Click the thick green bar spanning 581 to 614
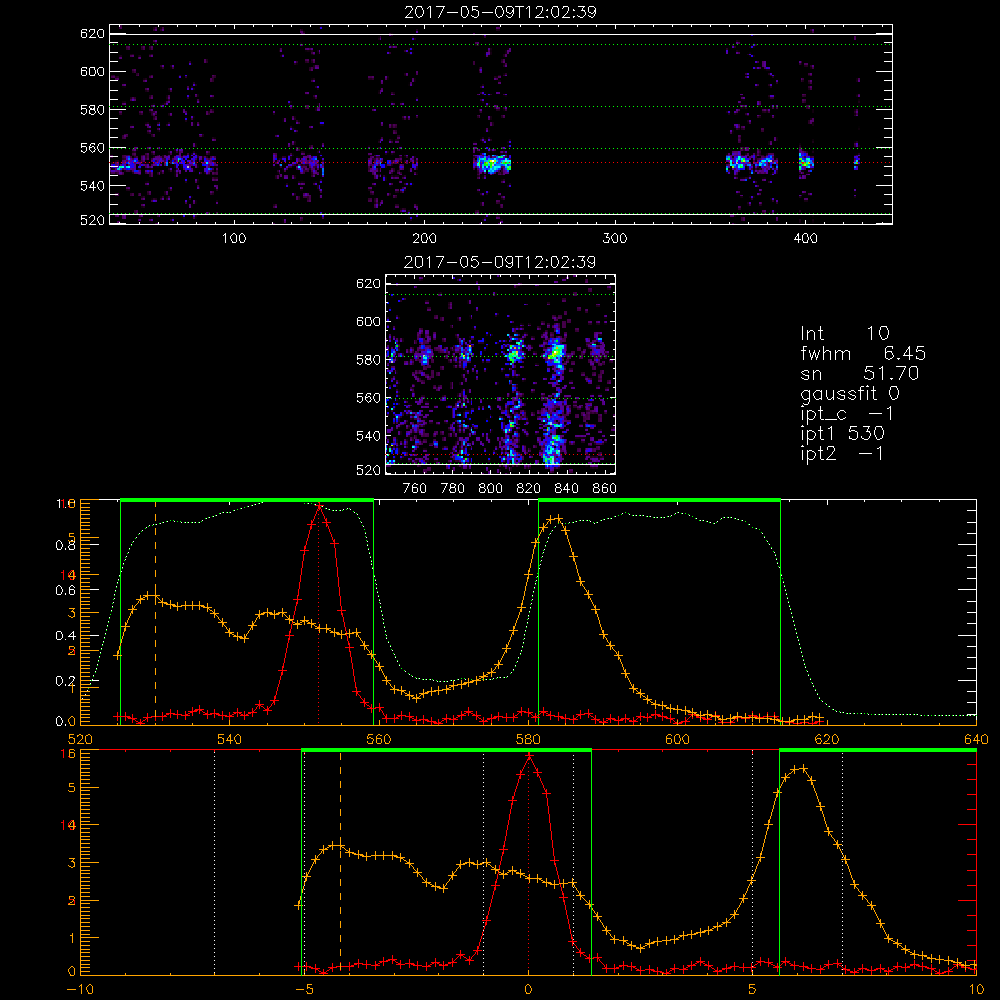The width and height of the screenshot is (1000, 1000). click(659, 500)
